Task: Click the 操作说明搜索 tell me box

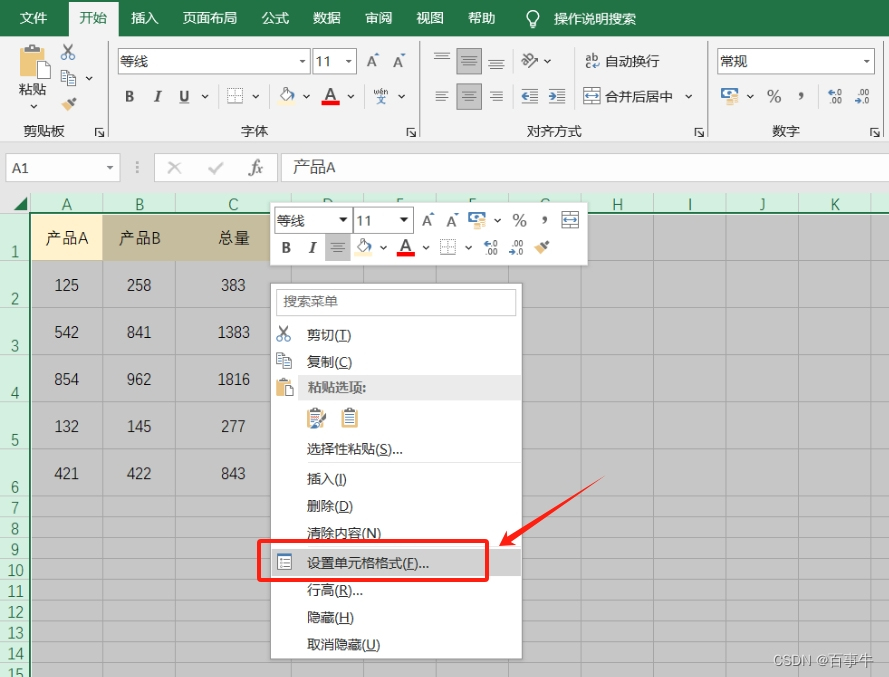Action: (x=594, y=19)
